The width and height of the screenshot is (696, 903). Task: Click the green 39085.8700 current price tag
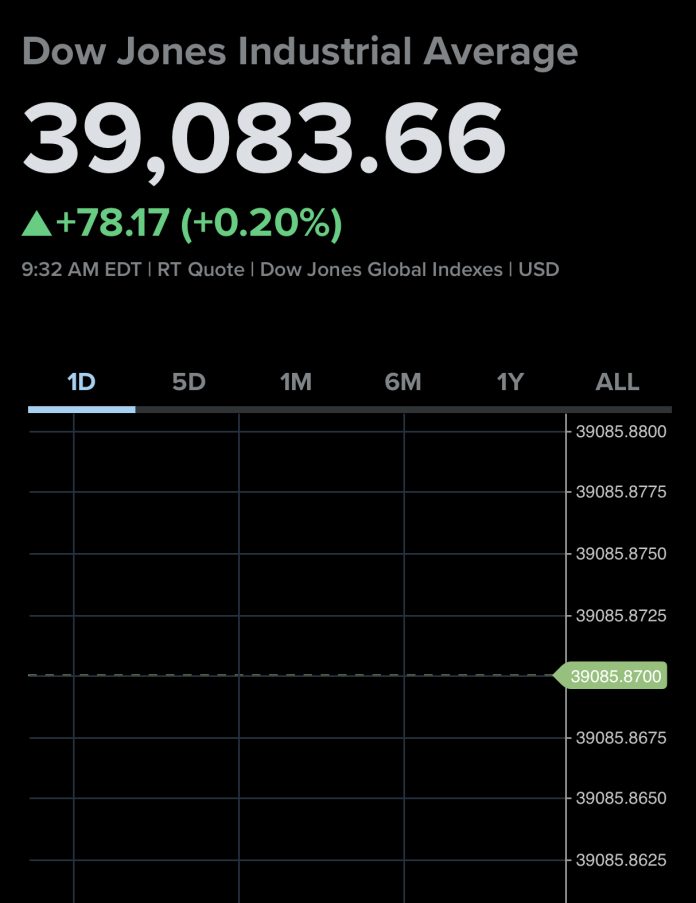[x=610, y=676]
